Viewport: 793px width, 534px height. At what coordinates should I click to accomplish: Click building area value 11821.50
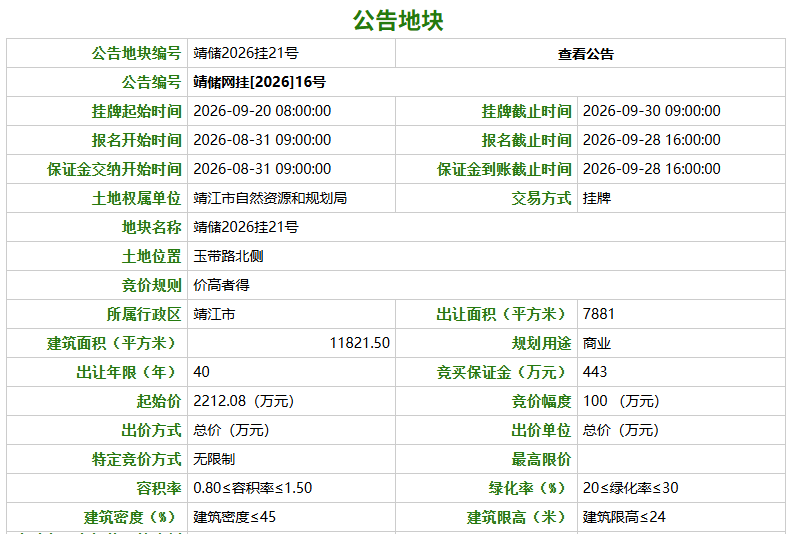(x=360, y=343)
